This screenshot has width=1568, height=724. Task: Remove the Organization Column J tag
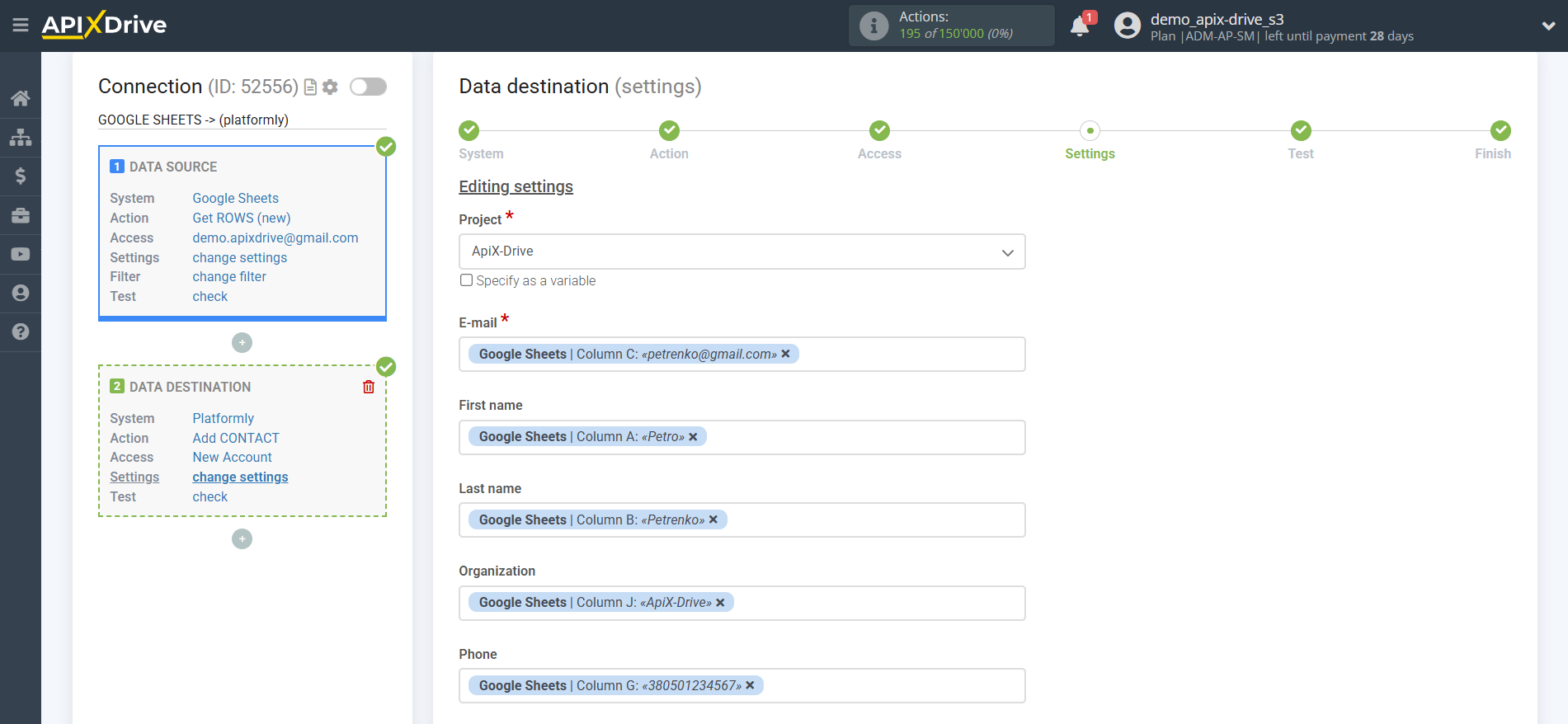pyautogui.click(x=720, y=603)
